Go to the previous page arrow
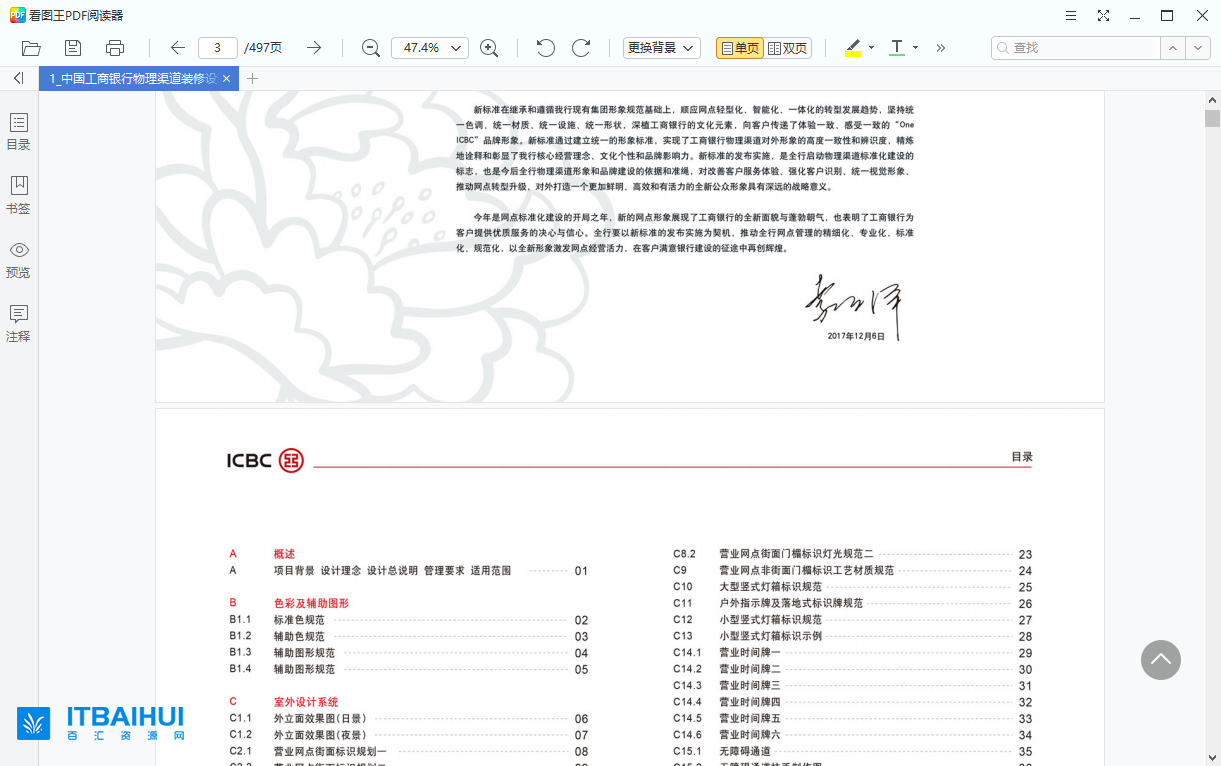The height and width of the screenshot is (766, 1221). tap(178, 48)
